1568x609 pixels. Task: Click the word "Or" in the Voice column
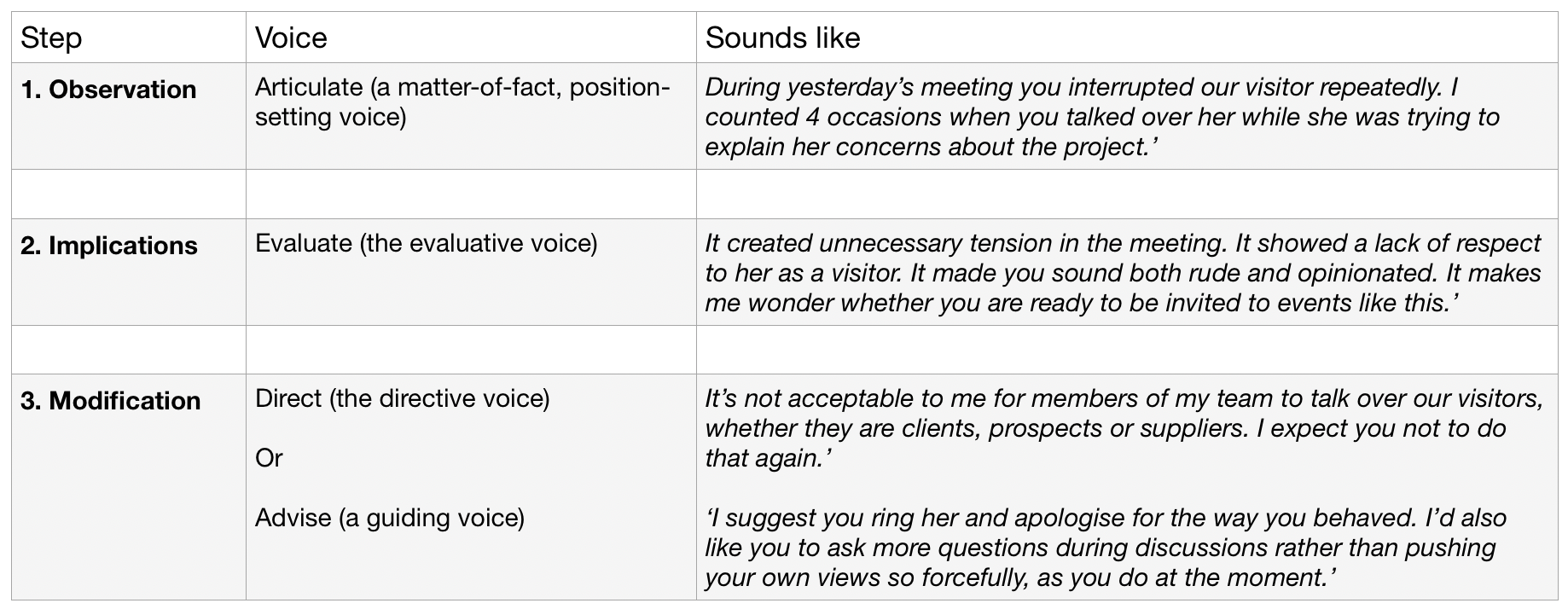269,458
